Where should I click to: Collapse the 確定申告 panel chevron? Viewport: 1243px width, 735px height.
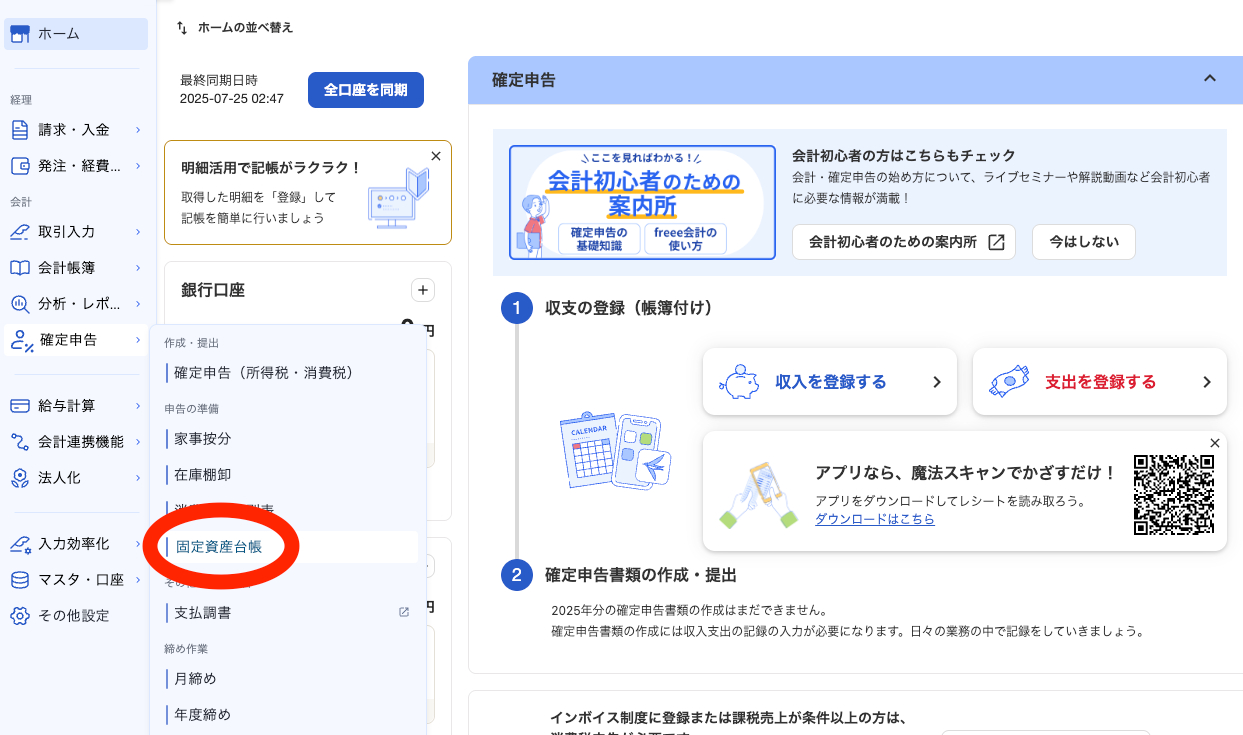pyautogui.click(x=1210, y=79)
